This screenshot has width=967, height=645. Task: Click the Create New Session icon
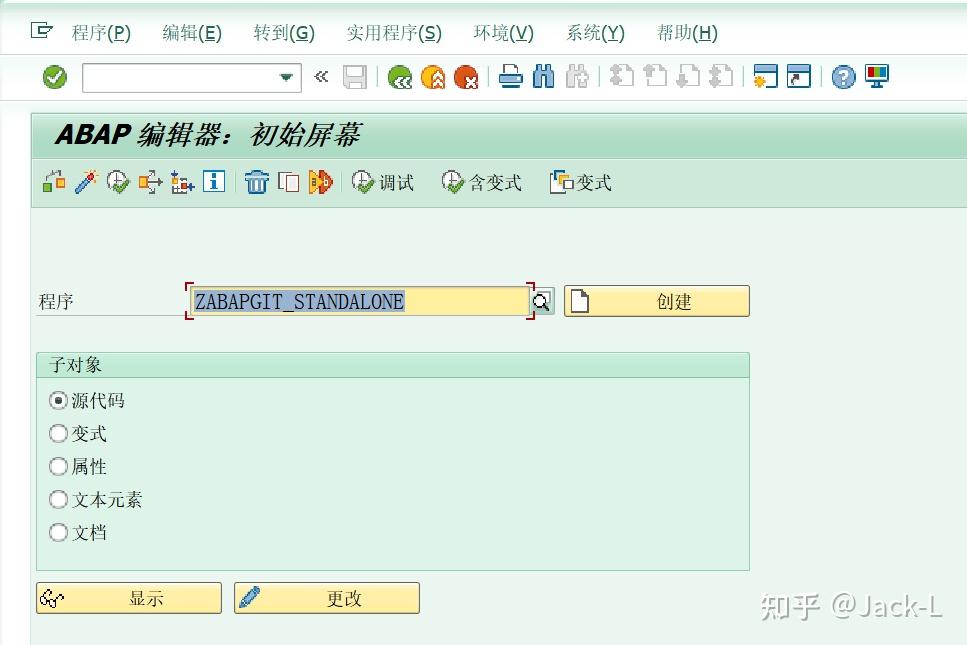click(x=765, y=76)
